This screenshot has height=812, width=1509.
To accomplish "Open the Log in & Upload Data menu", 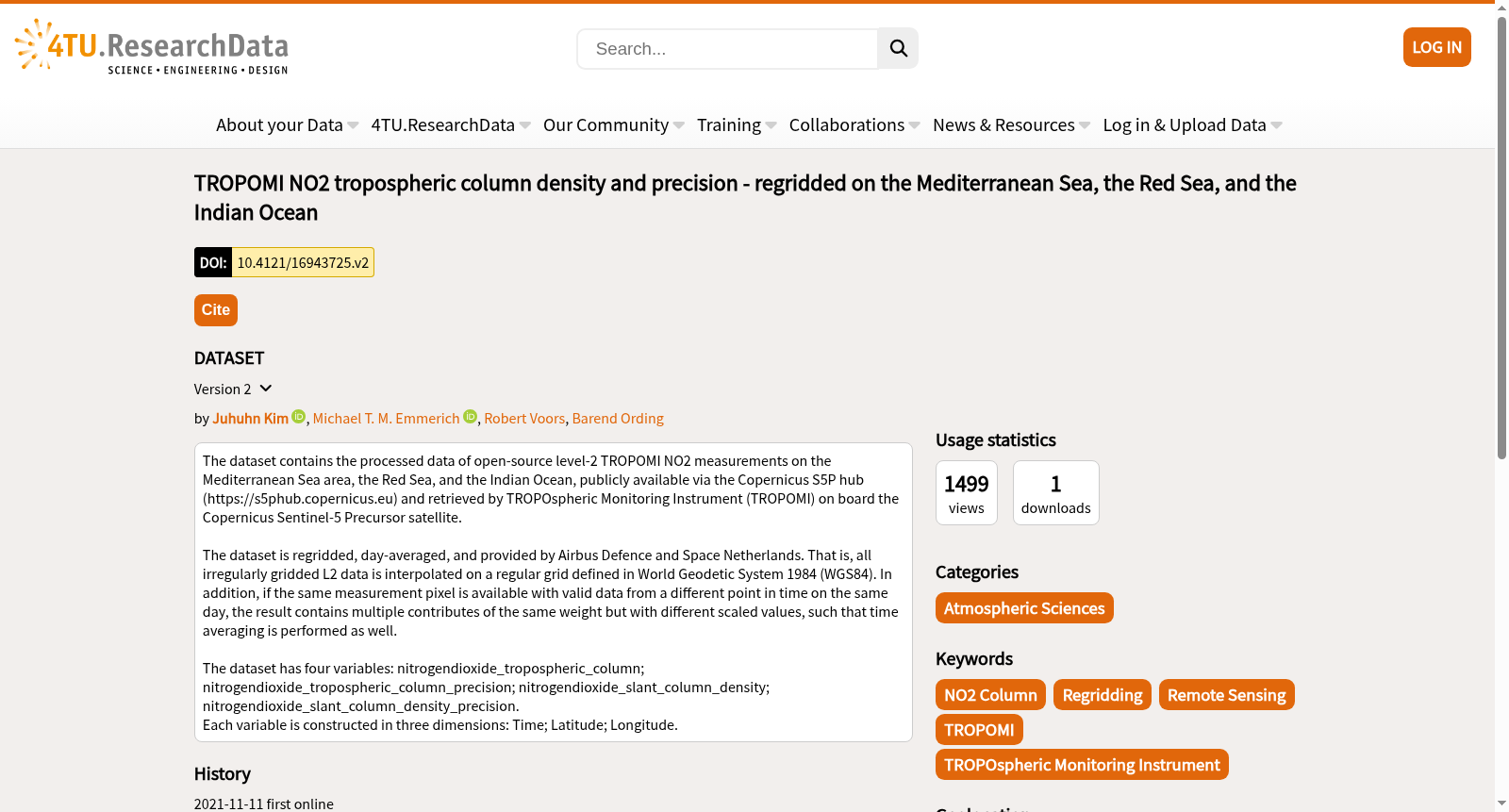I will (x=1192, y=124).
